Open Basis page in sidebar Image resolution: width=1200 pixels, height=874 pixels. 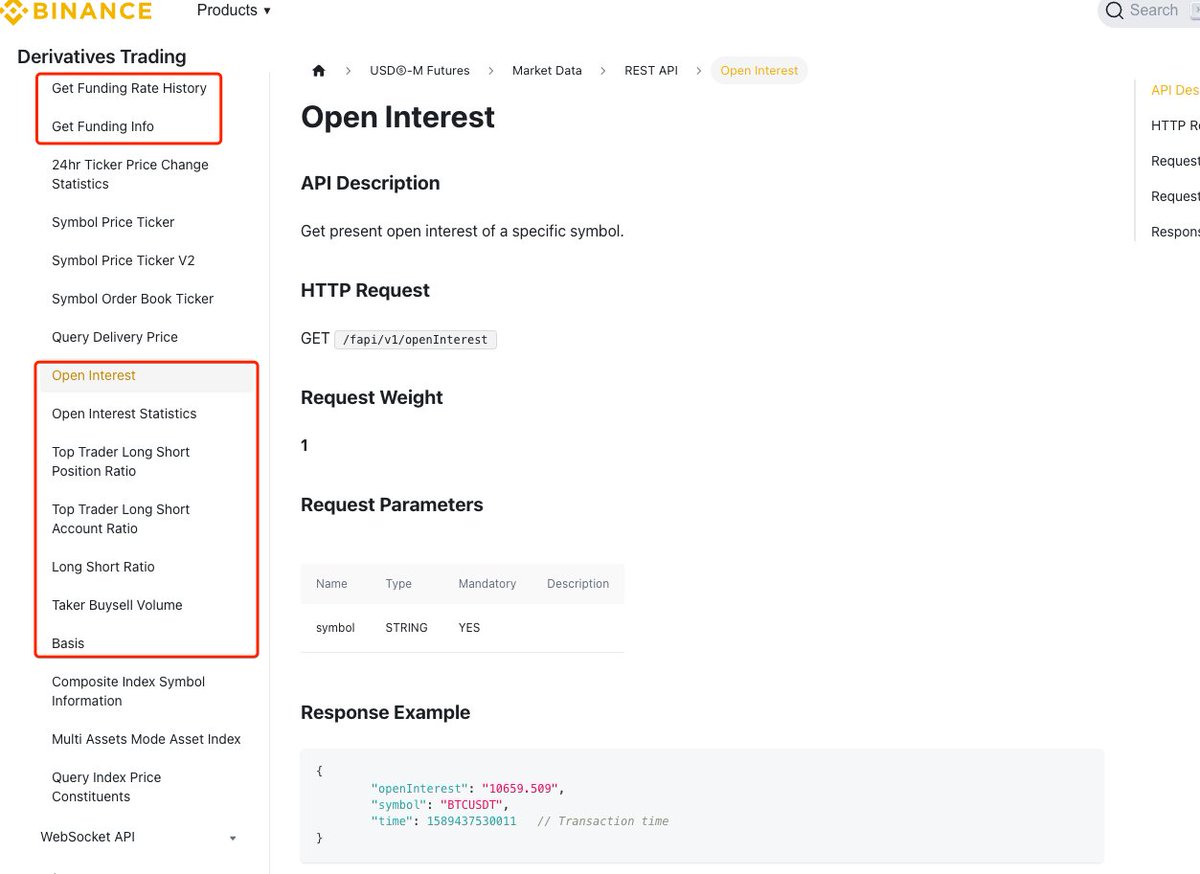click(68, 643)
